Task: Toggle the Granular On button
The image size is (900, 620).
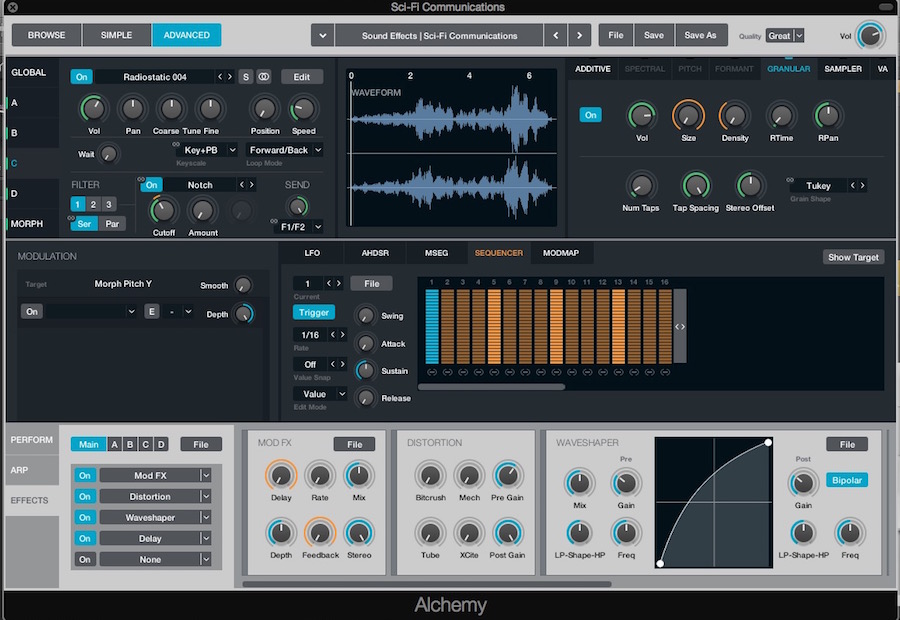Action: click(591, 115)
